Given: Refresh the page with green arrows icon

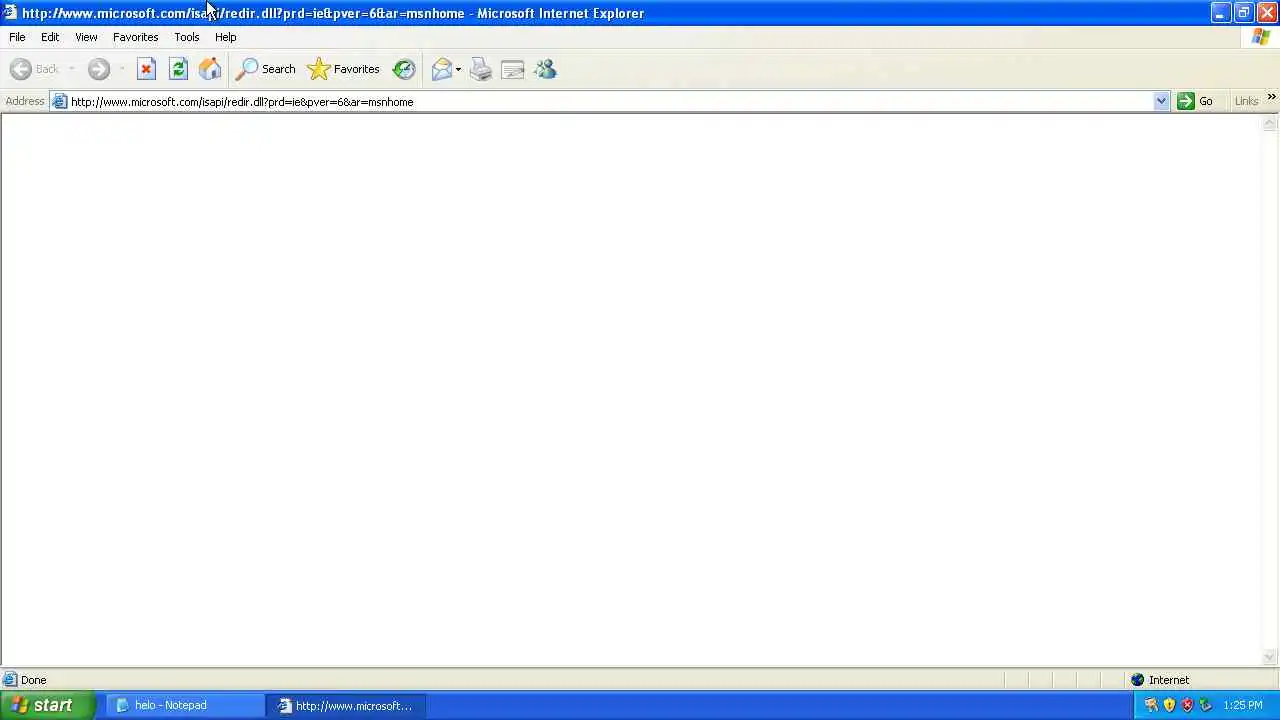Looking at the screenshot, I should (x=178, y=69).
